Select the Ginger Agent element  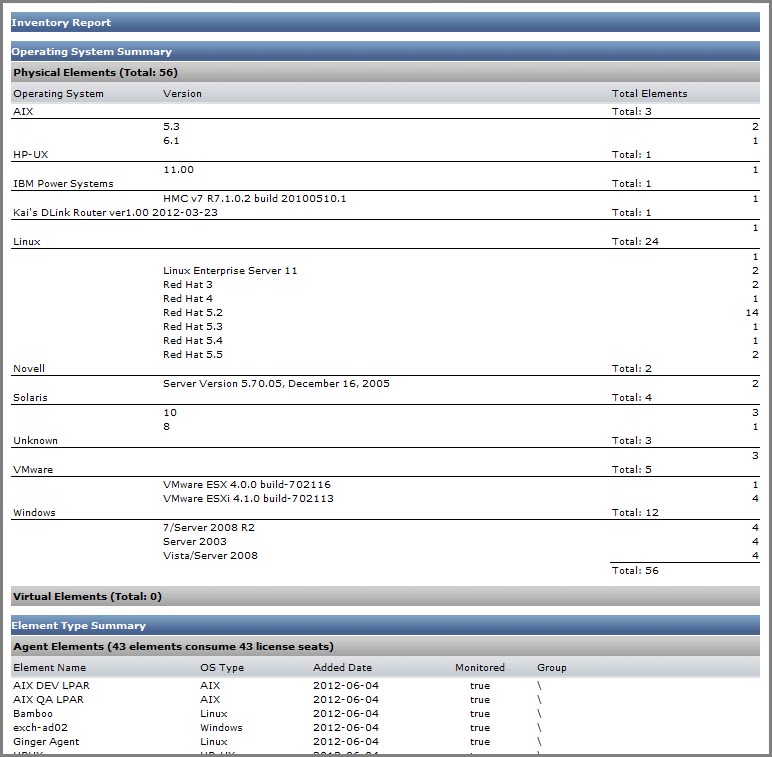coord(46,742)
